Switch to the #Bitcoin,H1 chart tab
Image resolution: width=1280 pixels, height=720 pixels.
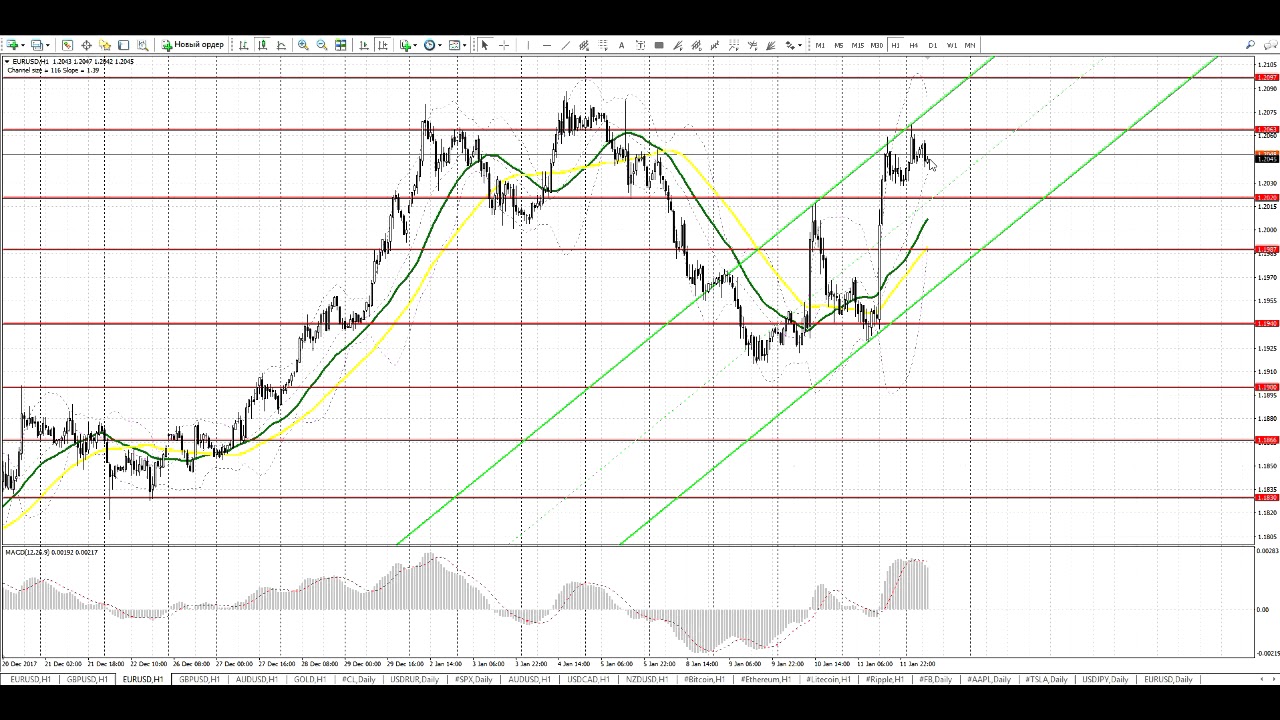704,680
